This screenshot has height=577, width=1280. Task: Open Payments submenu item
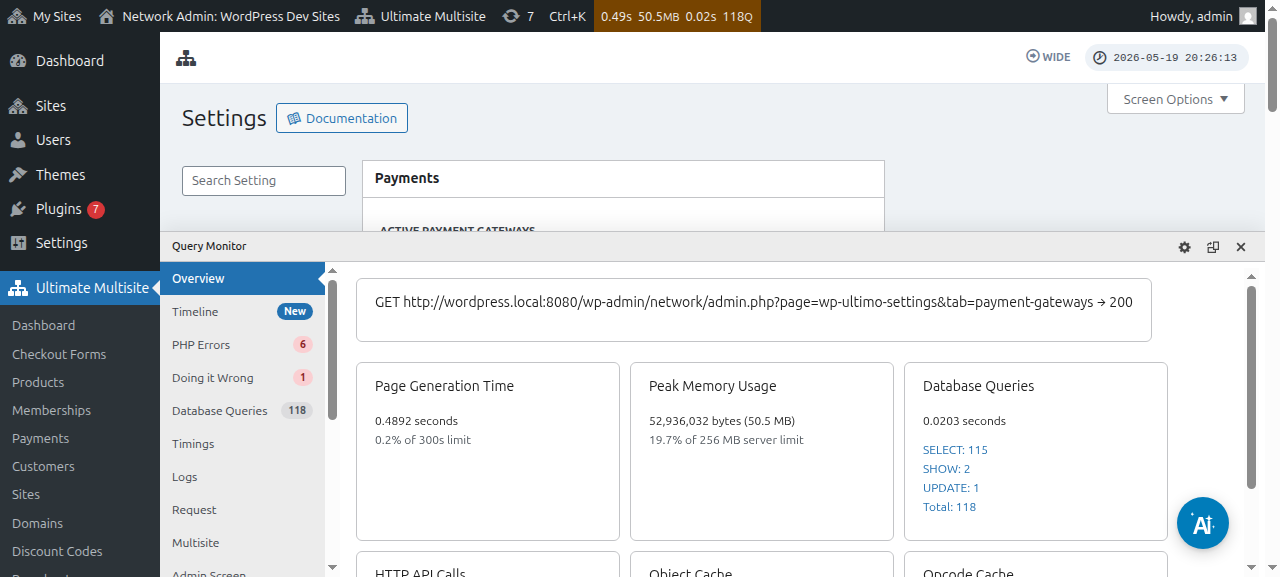pos(80,438)
